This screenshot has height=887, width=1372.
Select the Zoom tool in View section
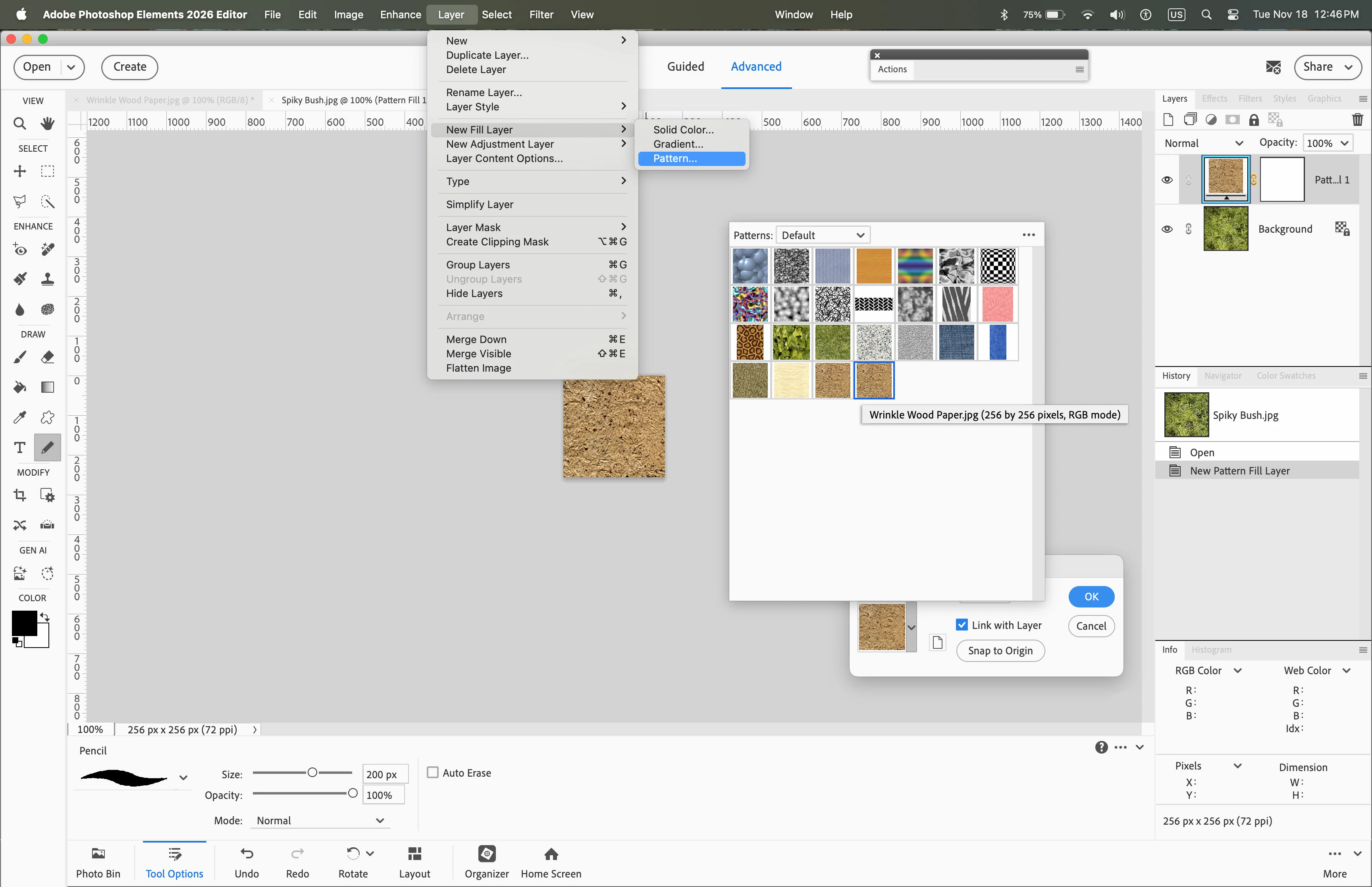click(19, 123)
